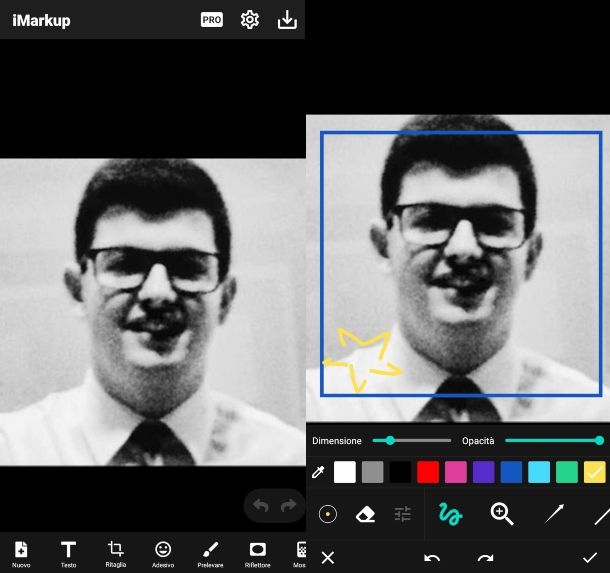Open the Adesivo sticker tool
This screenshot has height=573, width=610.
coord(163,554)
